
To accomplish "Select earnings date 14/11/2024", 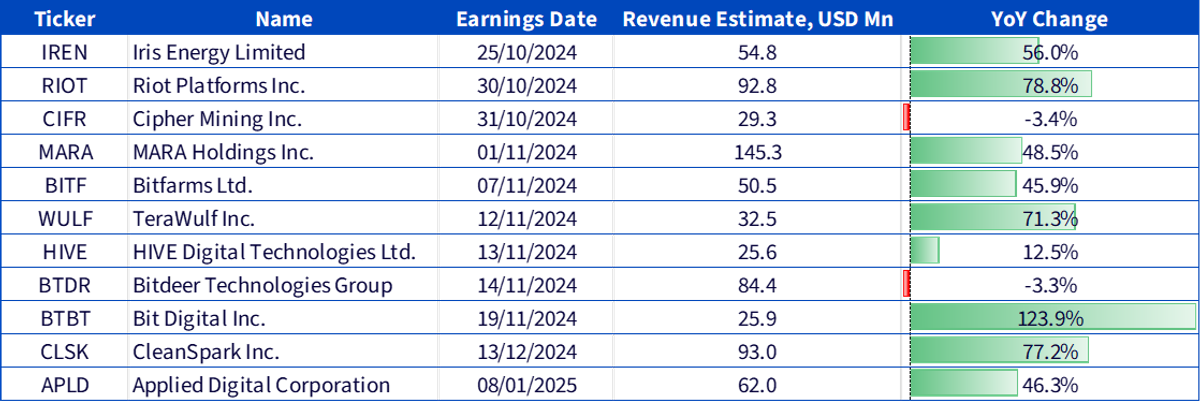I will [x=526, y=285].
